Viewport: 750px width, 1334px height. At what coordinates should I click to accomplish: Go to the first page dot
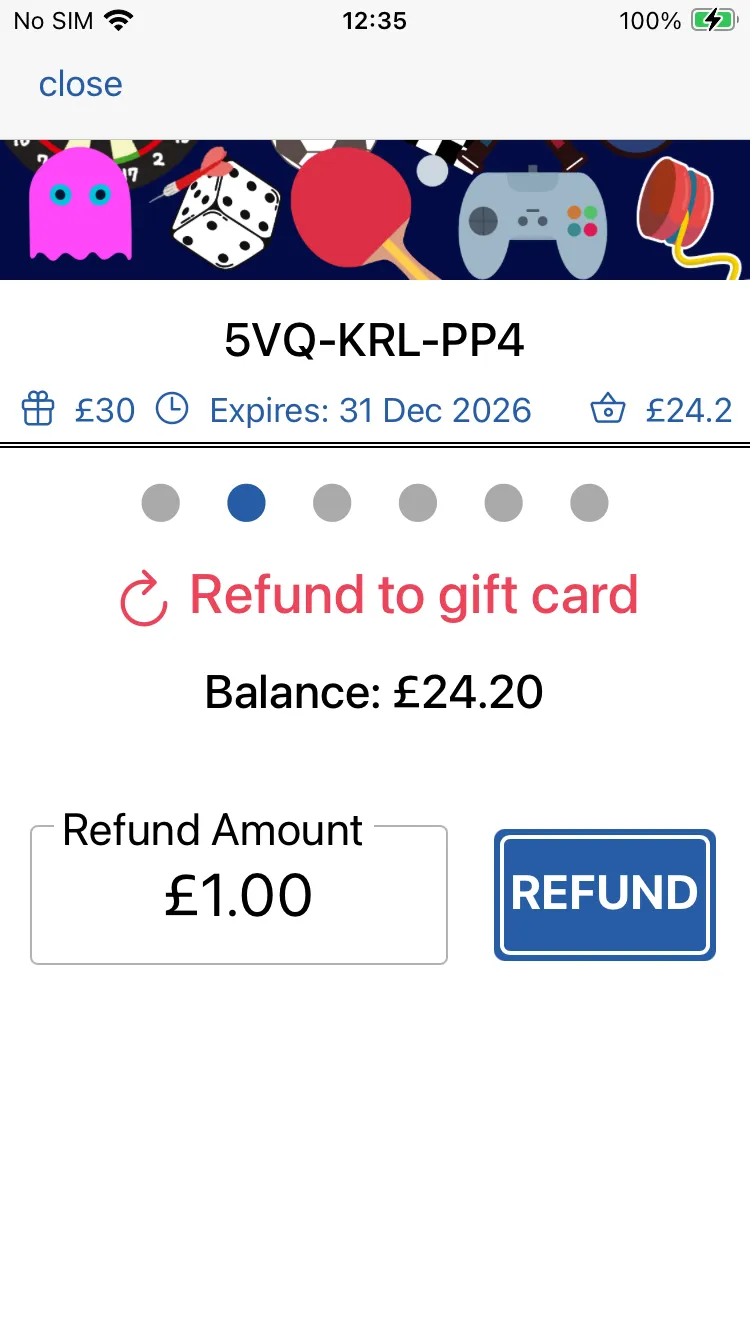[161, 502]
